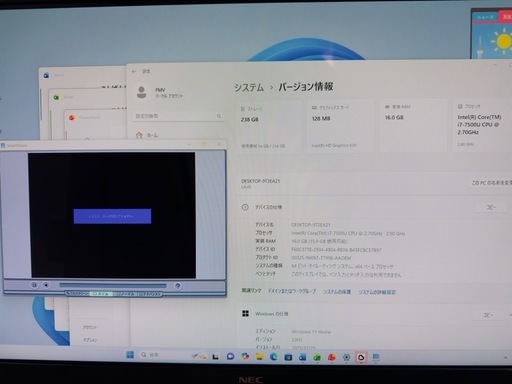Open the プロセッサ i7-7500U card
This screenshot has height=384, width=512.
[482, 126]
